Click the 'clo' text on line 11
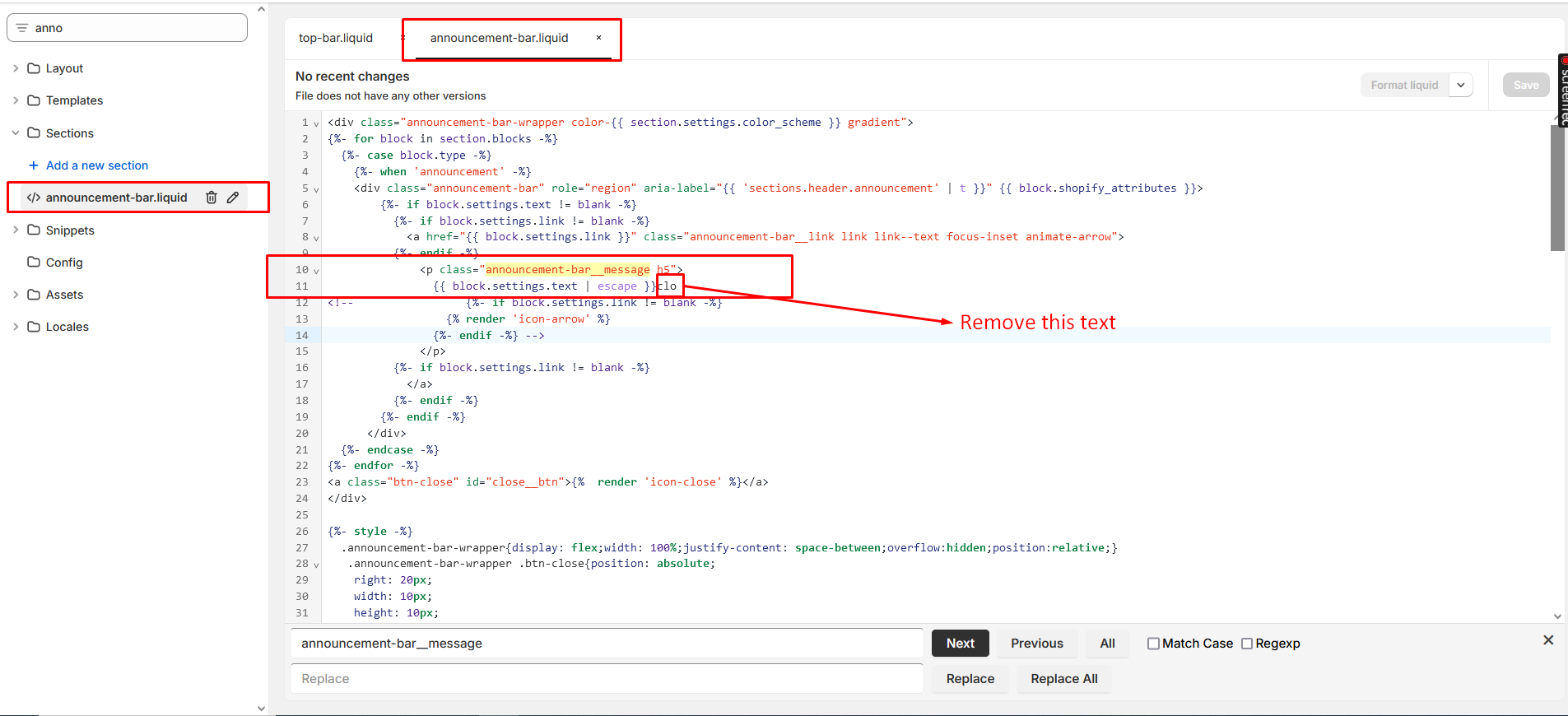Viewport: 1568px width, 716px height. [668, 286]
